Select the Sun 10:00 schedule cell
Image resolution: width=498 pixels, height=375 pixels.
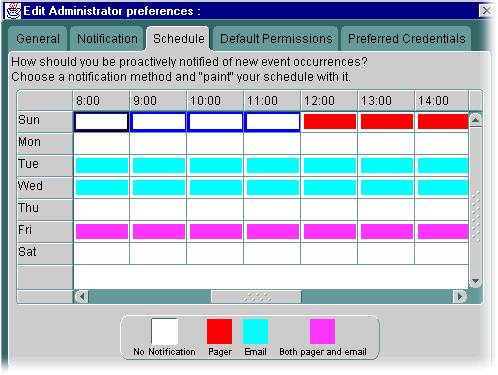pyautogui.click(x=216, y=122)
